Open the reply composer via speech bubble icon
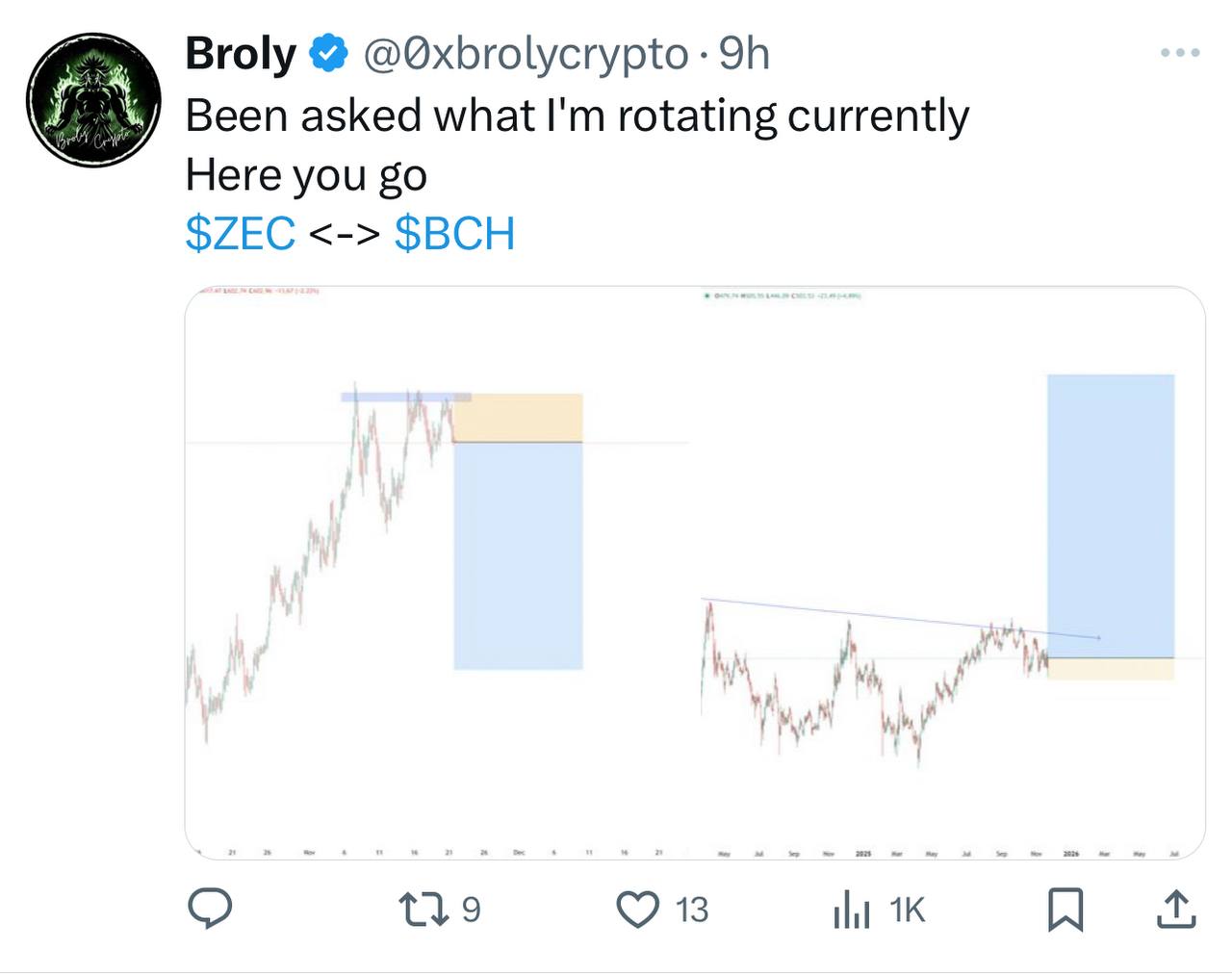The image size is (1232, 975). click(213, 909)
